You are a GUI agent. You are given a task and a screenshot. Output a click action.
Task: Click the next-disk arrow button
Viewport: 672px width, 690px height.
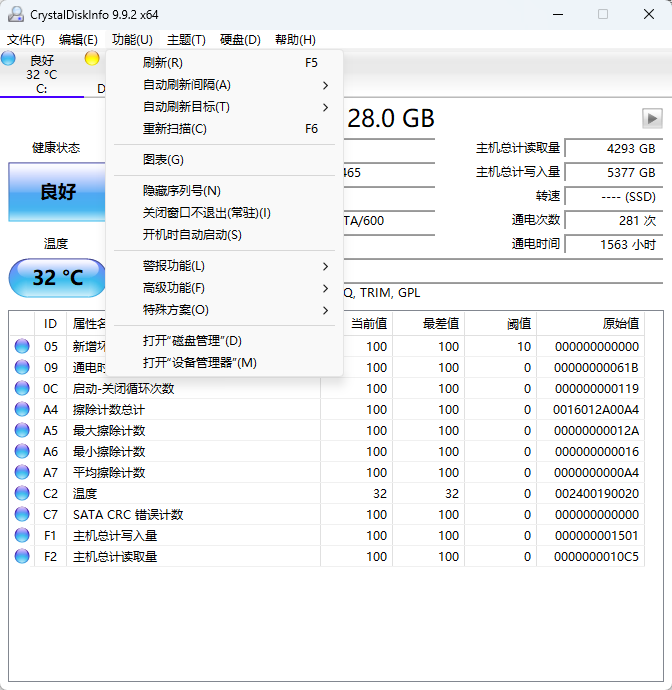(652, 118)
